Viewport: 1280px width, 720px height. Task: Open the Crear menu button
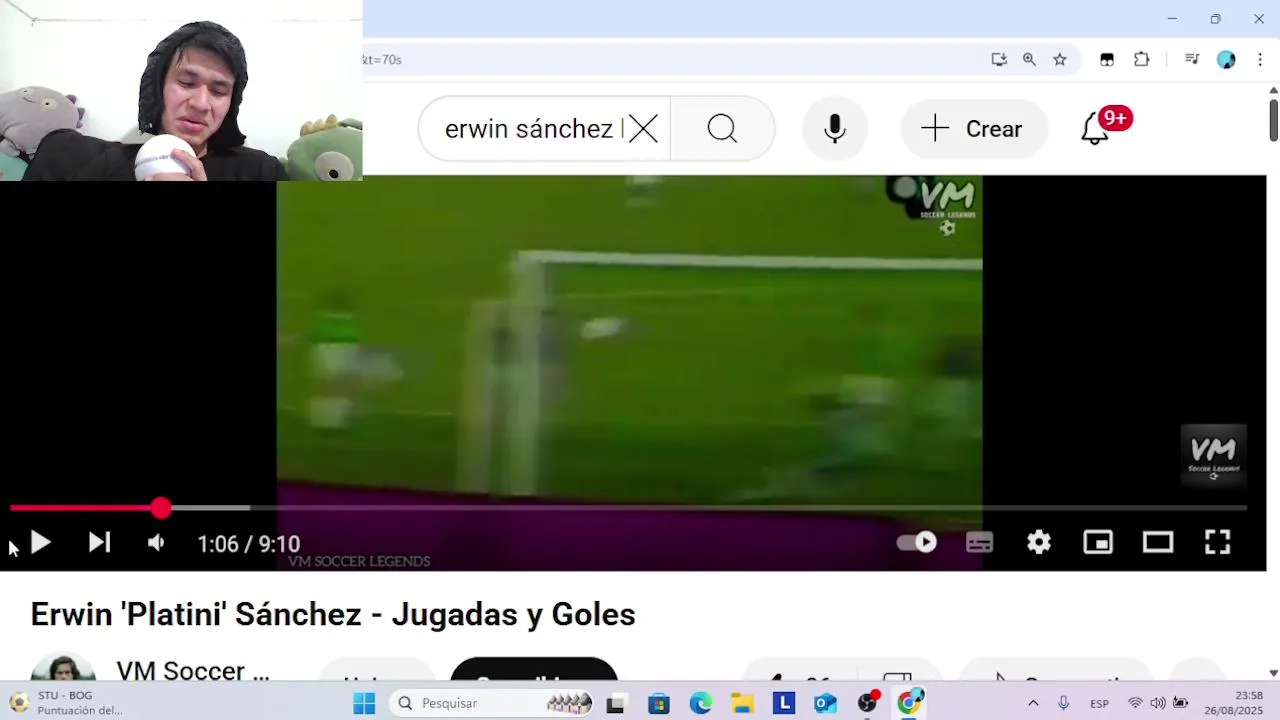point(974,129)
